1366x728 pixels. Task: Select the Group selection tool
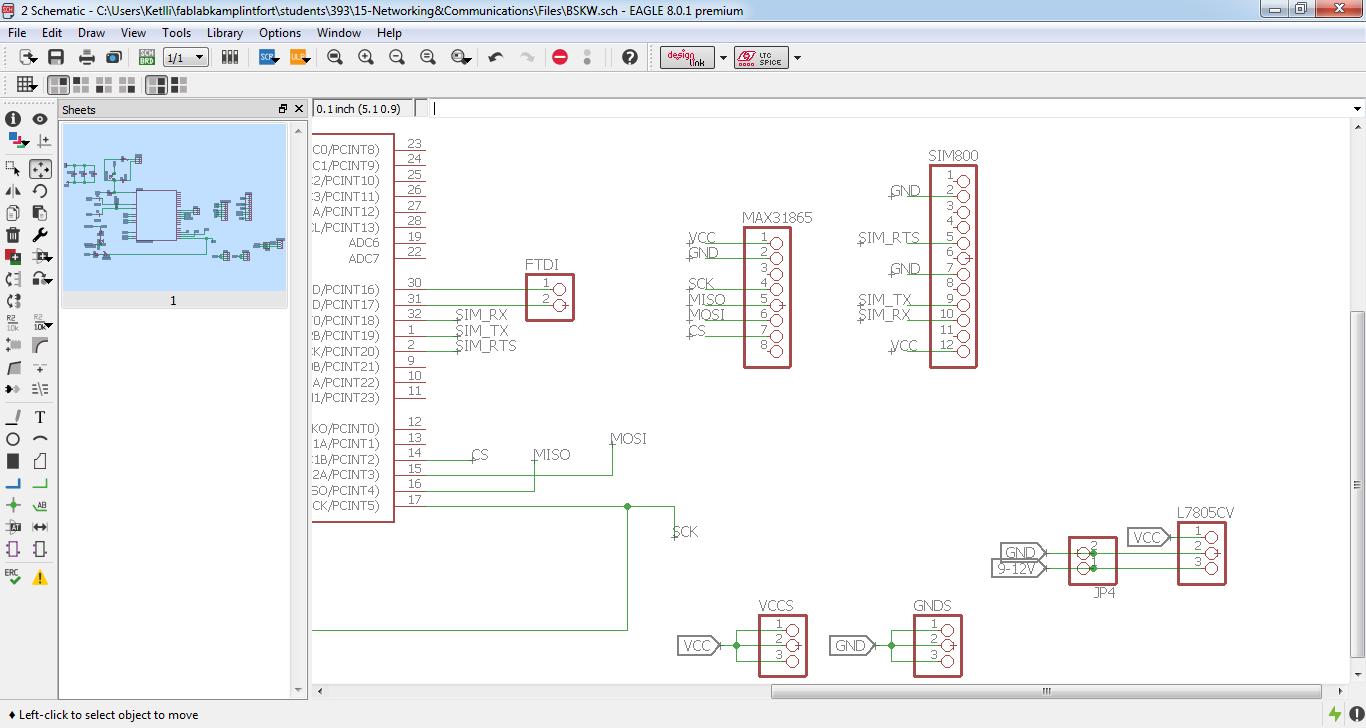click(x=14, y=168)
